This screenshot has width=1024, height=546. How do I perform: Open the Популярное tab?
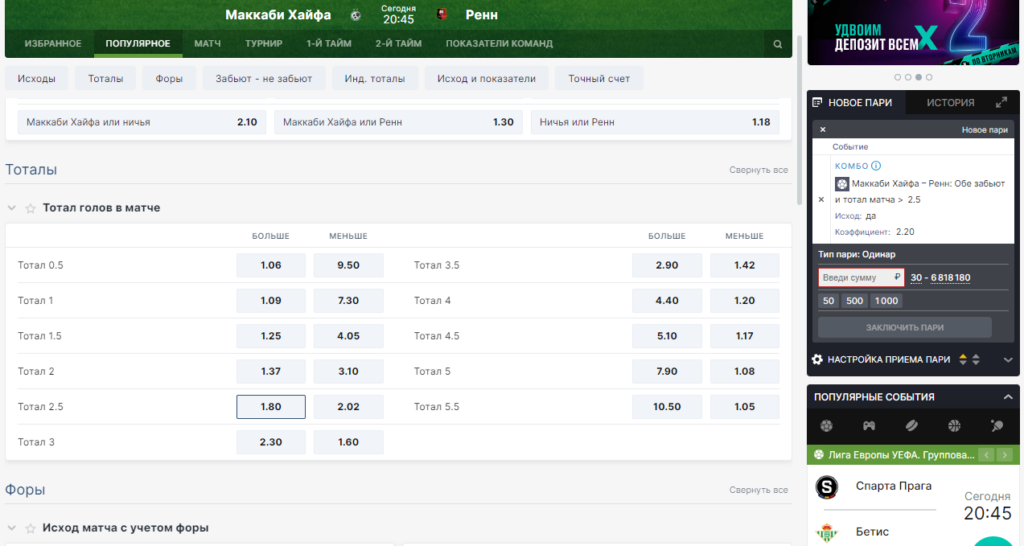tap(138, 44)
